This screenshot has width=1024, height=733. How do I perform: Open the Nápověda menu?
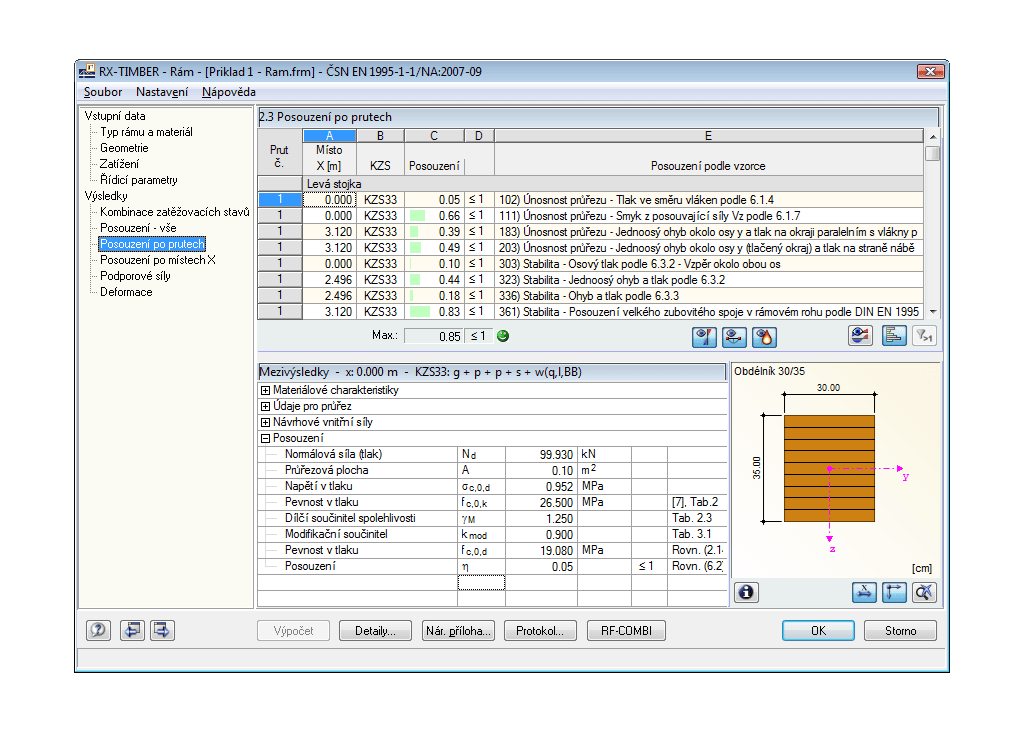click(229, 92)
